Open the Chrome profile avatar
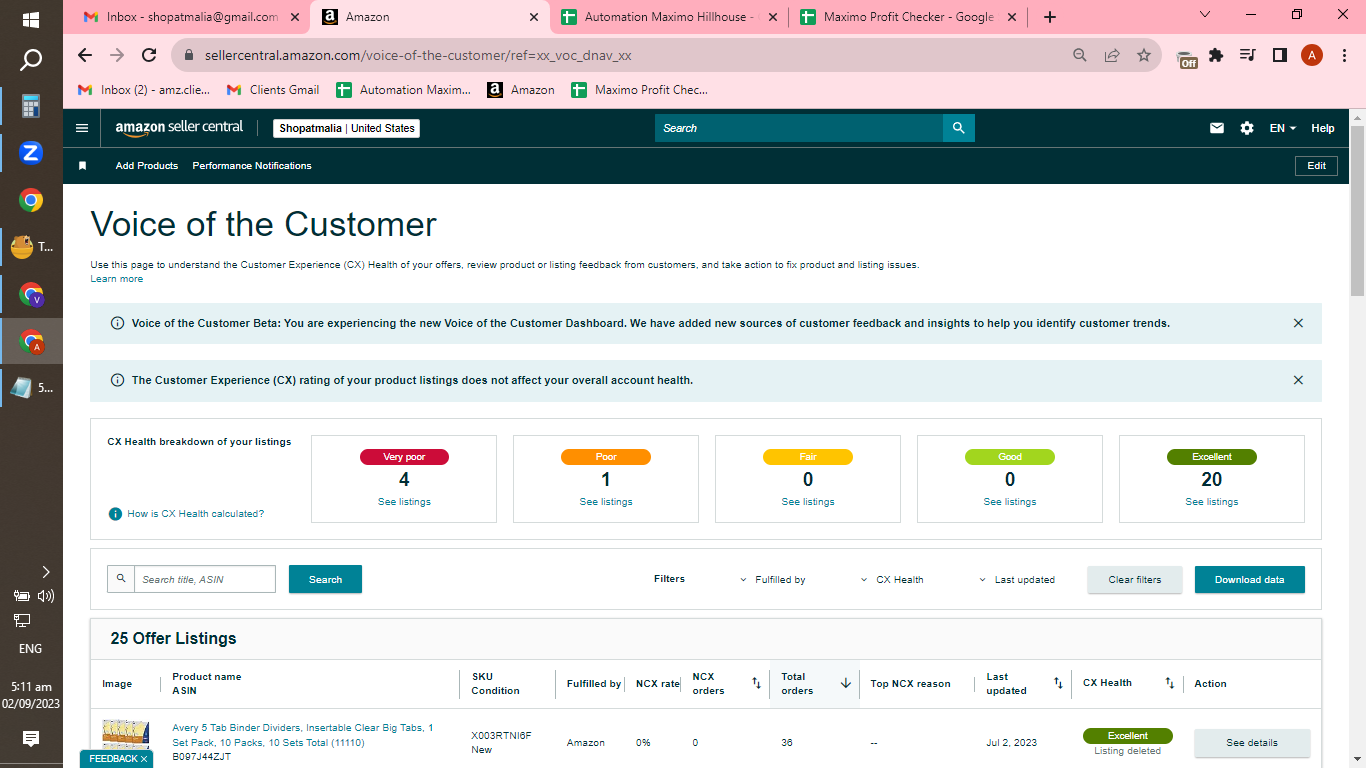 pyautogui.click(x=1312, y=56)
